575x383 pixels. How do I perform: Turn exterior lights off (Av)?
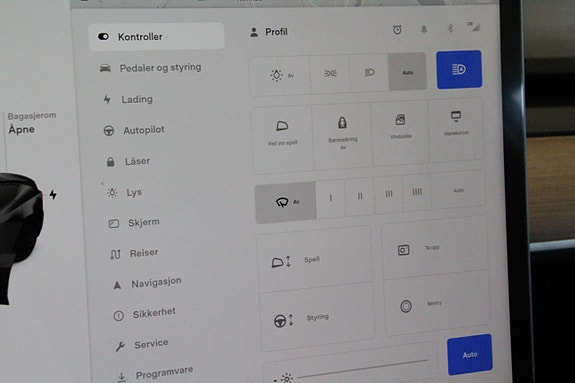coord(281,75)
